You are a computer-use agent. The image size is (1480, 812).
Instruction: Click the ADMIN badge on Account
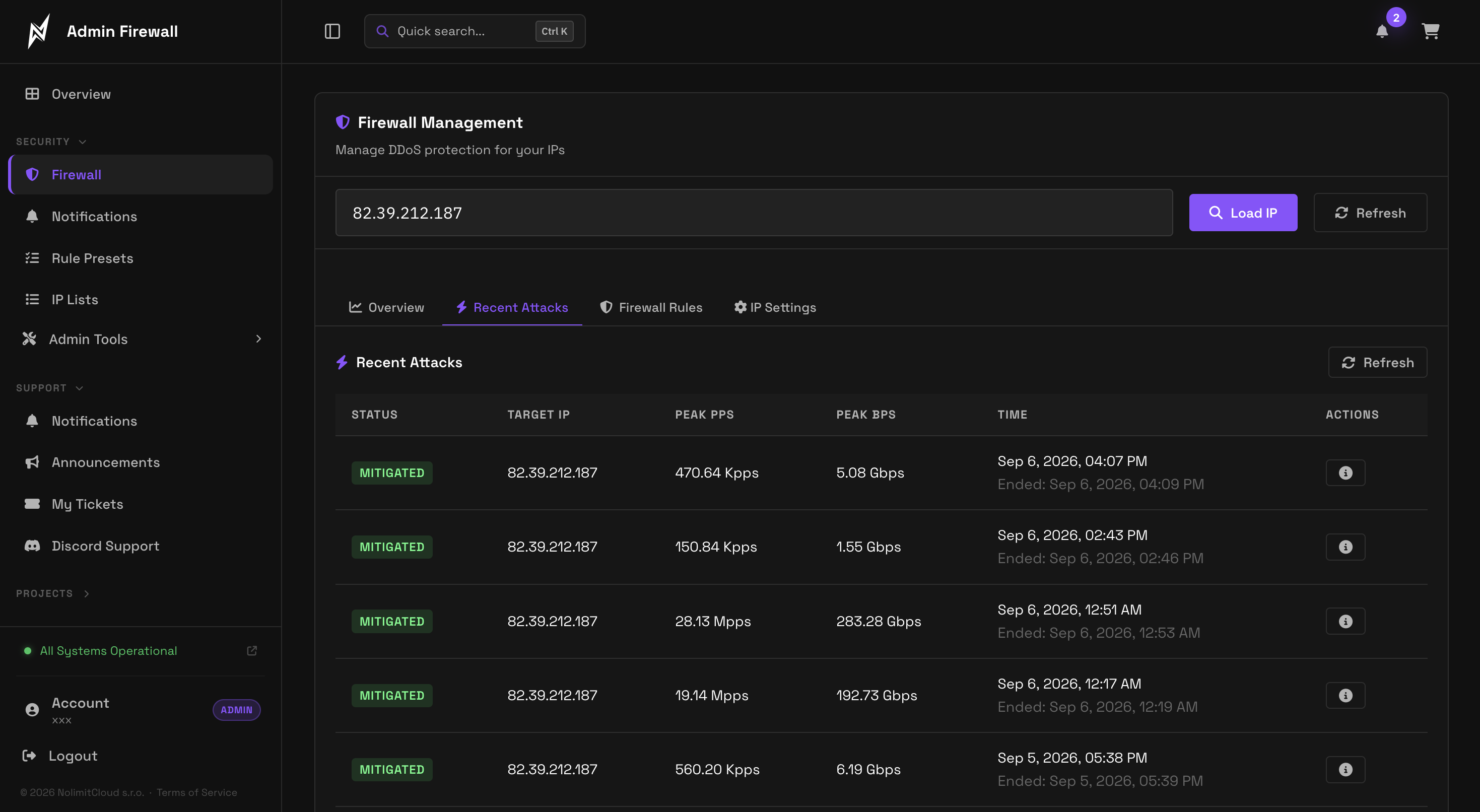tap(236, 710)
